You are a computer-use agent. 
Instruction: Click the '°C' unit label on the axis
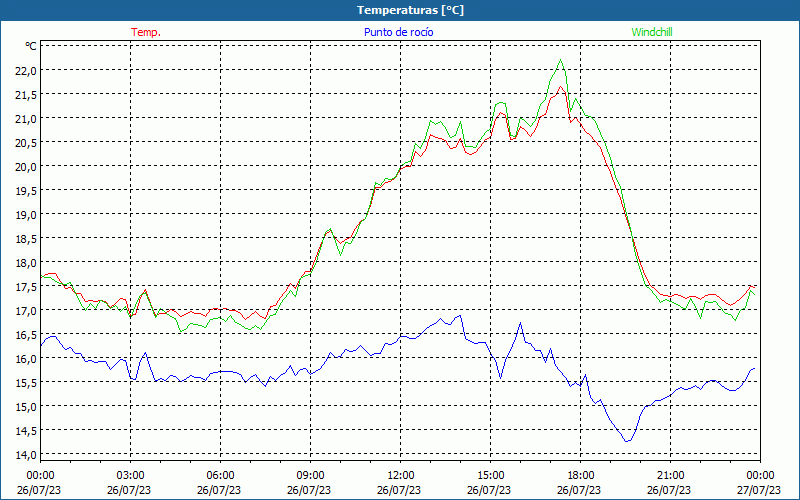tap(31, 46)
